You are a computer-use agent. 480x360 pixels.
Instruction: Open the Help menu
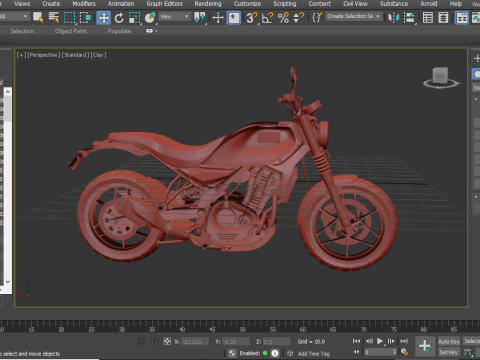pos(456,4)
